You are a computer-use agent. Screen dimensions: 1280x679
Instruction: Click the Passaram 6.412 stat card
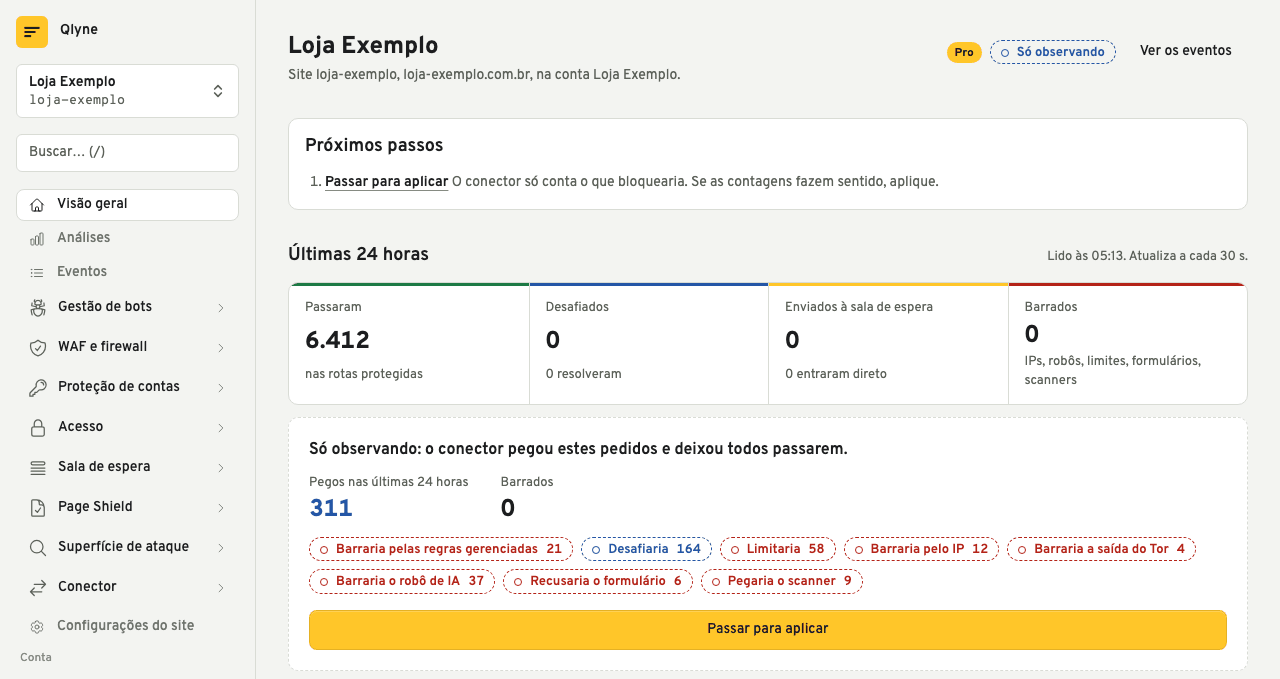point(409,344)
